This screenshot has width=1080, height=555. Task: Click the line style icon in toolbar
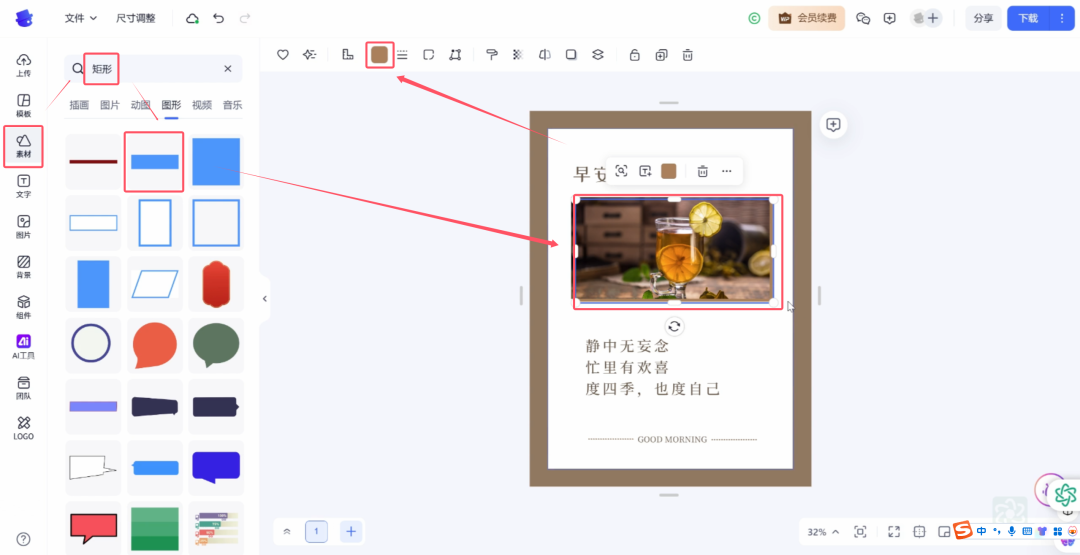[402, 55]
